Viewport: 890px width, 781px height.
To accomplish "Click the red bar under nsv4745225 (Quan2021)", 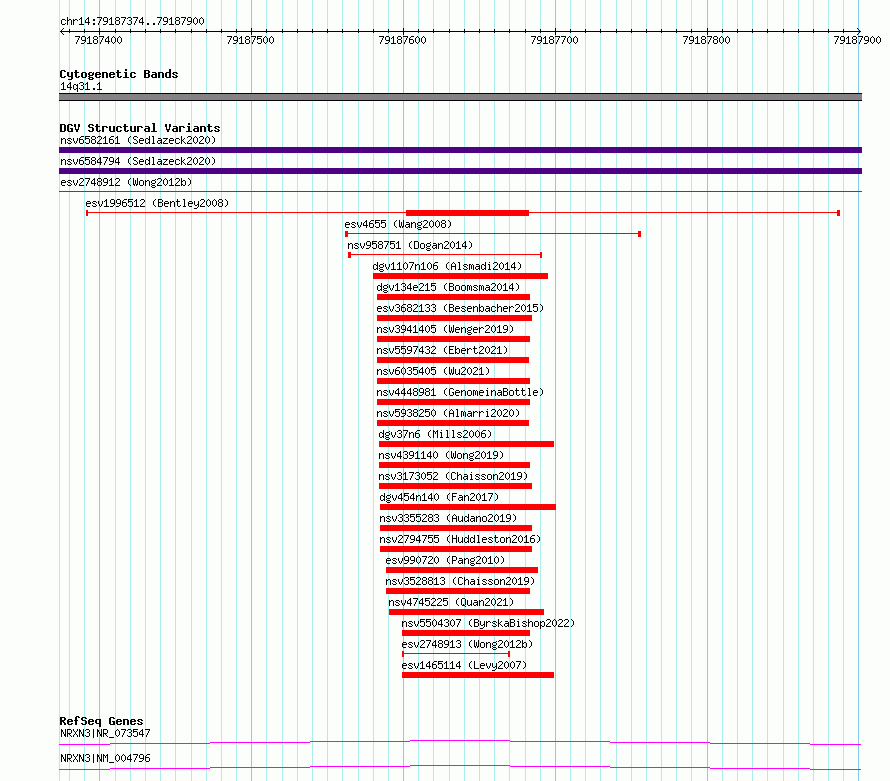I will click(x=467, y=612).
